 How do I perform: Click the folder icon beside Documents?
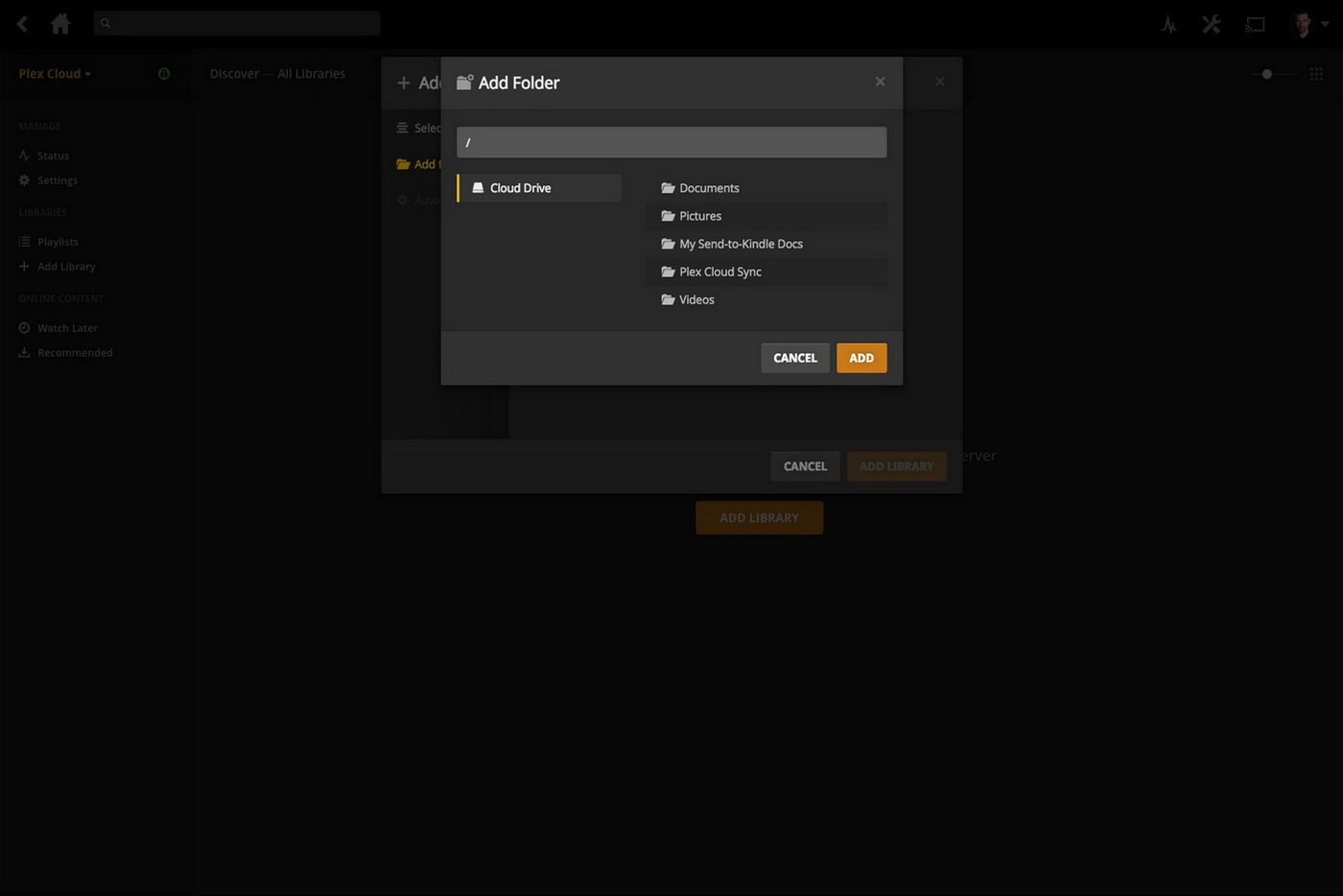pos(668,188)
